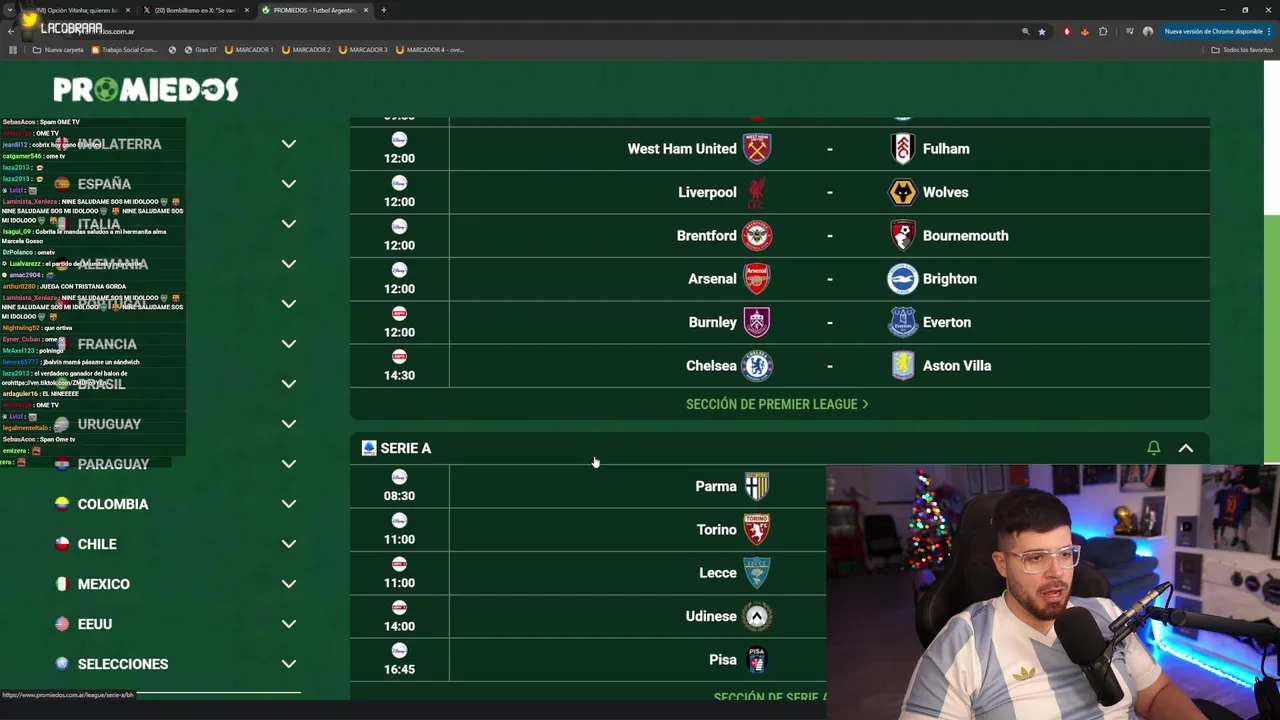1280x720 pixels.
Task: Click the Parma team crest
Action: coord(757,486)
